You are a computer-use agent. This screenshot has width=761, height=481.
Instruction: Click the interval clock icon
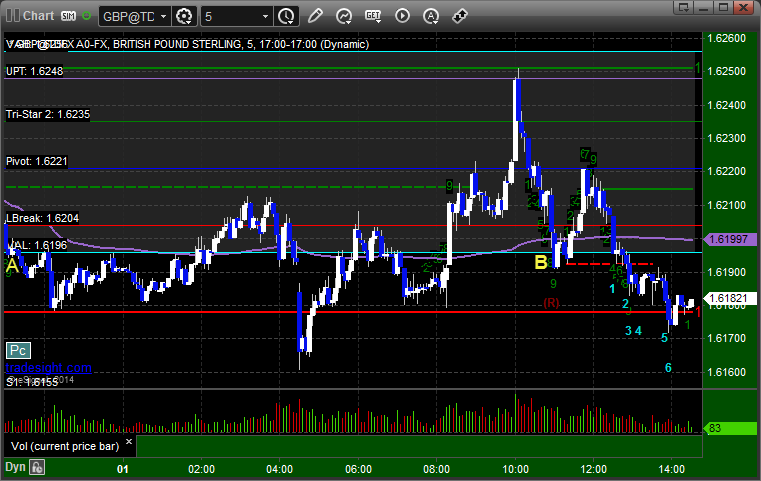click(286, 16)
